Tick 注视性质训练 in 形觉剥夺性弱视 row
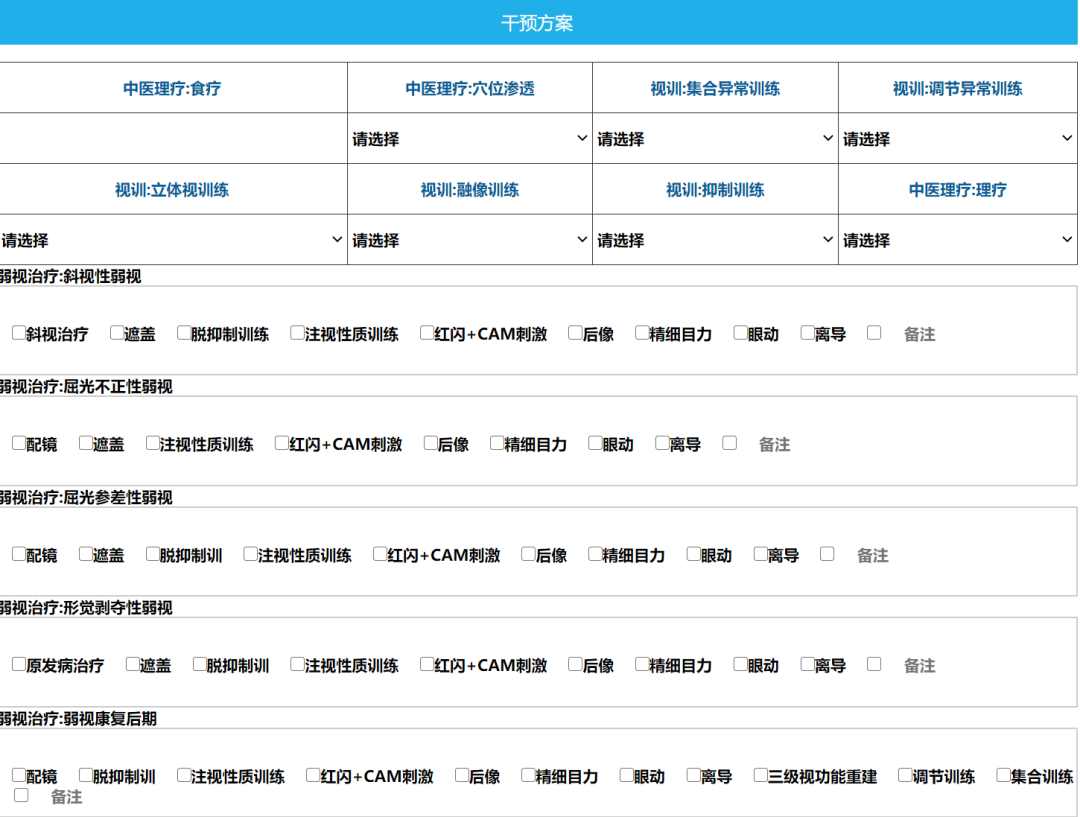The height and width of the screenshot is (817, 1080). tap(298, 664)
